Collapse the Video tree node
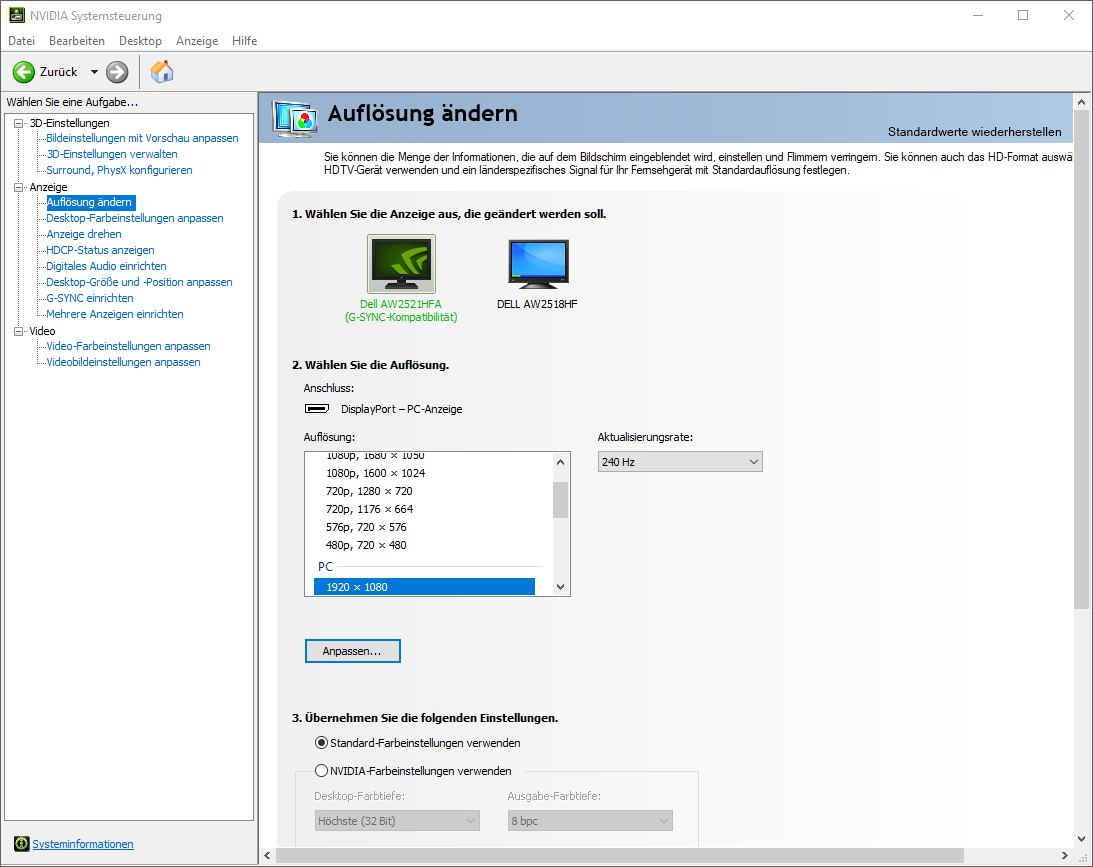The height and width of the screenshot is (867, 1093). click(x=19, y=331)
